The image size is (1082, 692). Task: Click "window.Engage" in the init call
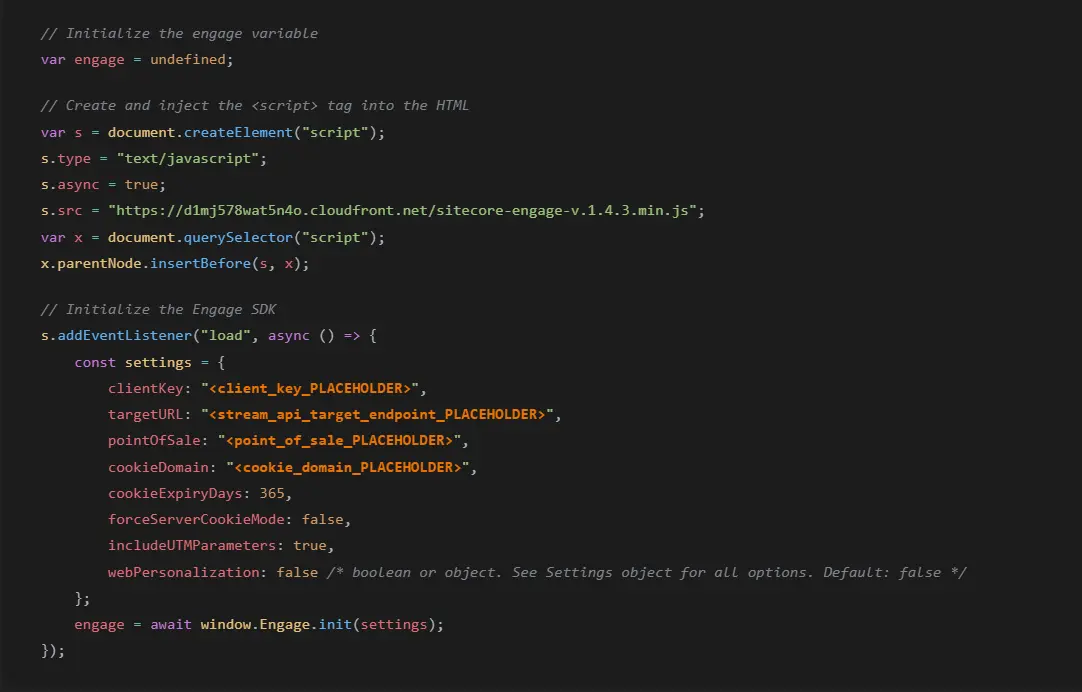(x=255, y=624)
